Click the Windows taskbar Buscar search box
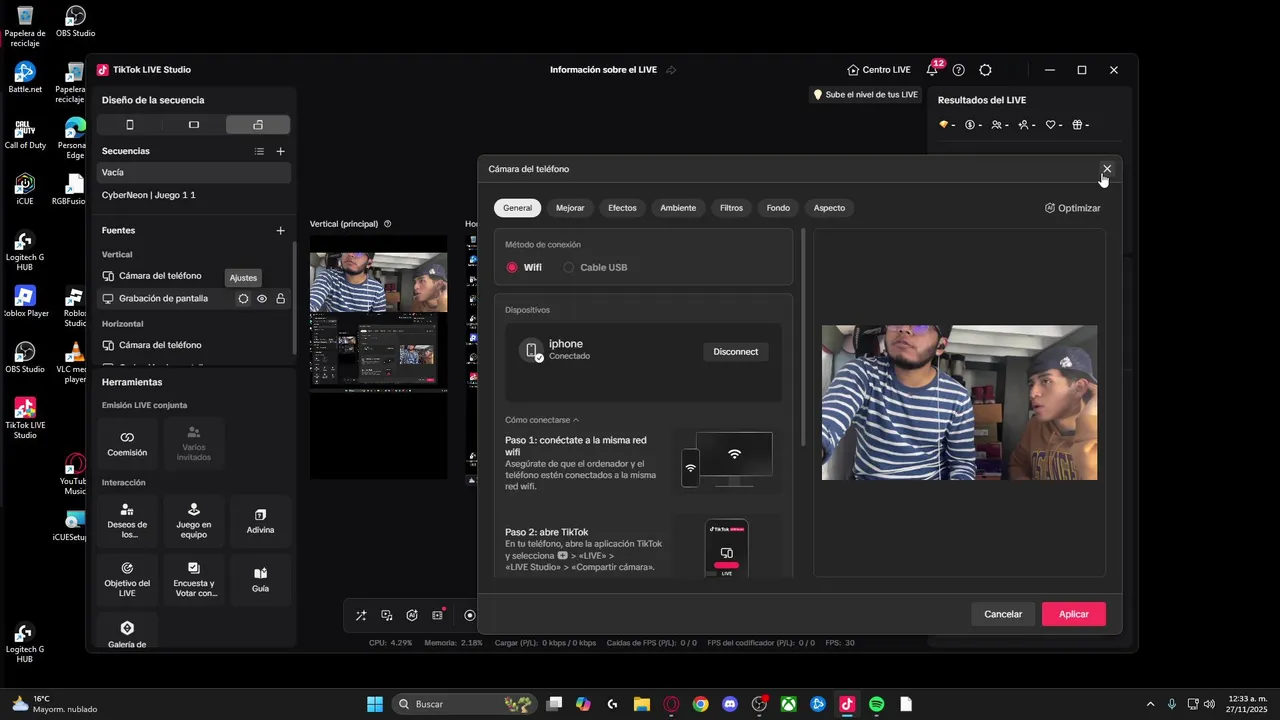 coord(464,704)
